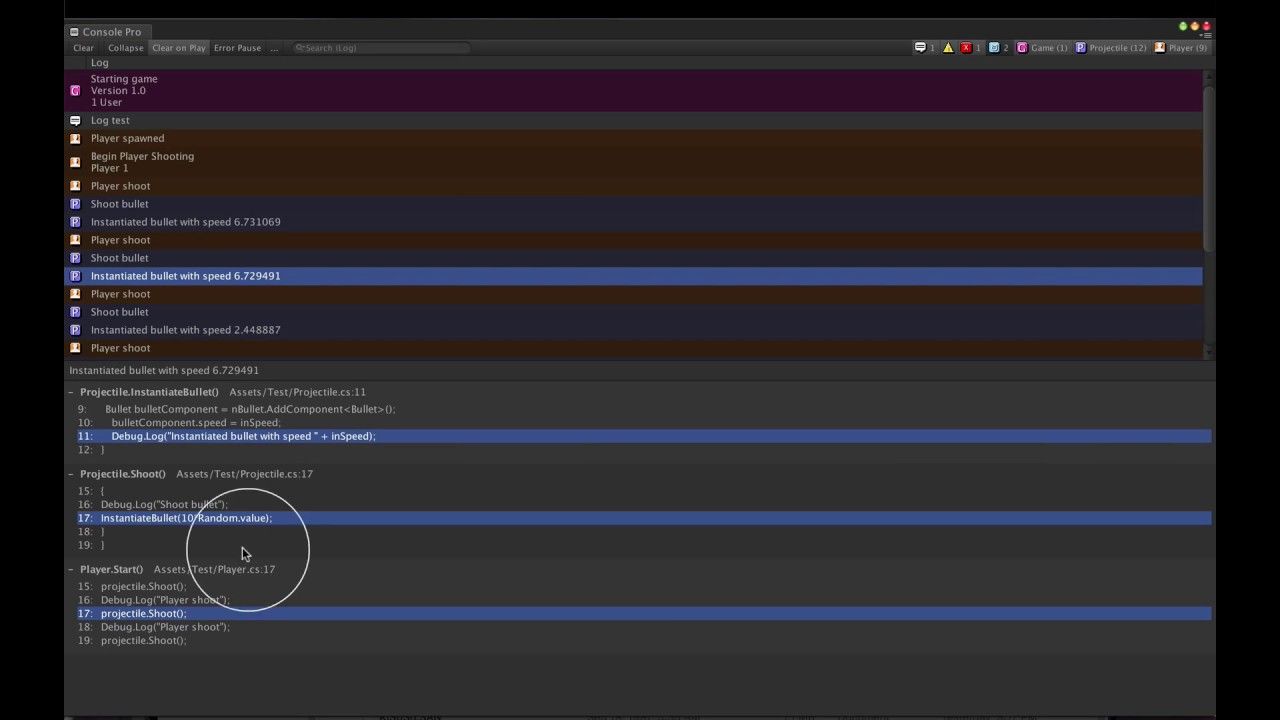The image size is (1280, 720).
Task: Focus the Search (Log) field
Action: [380, 48]
